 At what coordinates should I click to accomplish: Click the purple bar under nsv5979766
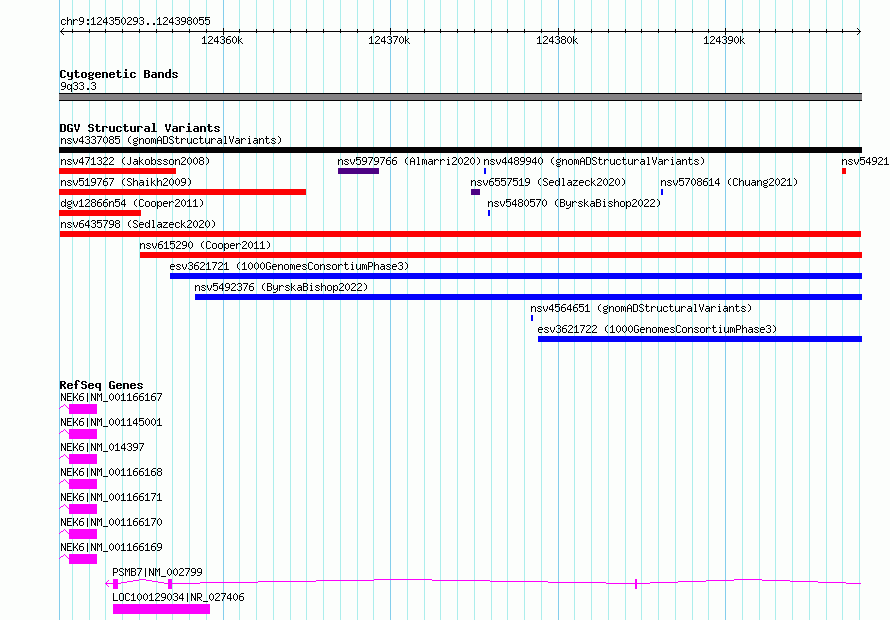pyautogui.click(x=358, y=171)
